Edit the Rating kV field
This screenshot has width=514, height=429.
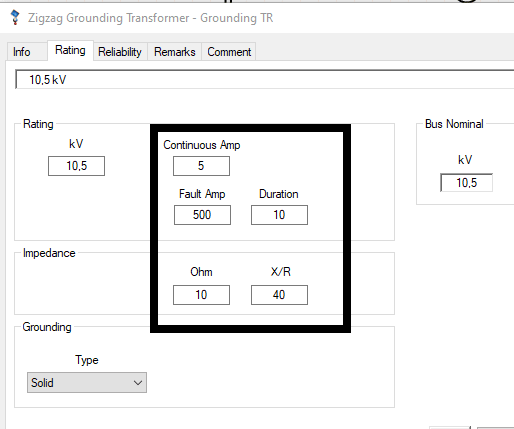coord(76,166)
